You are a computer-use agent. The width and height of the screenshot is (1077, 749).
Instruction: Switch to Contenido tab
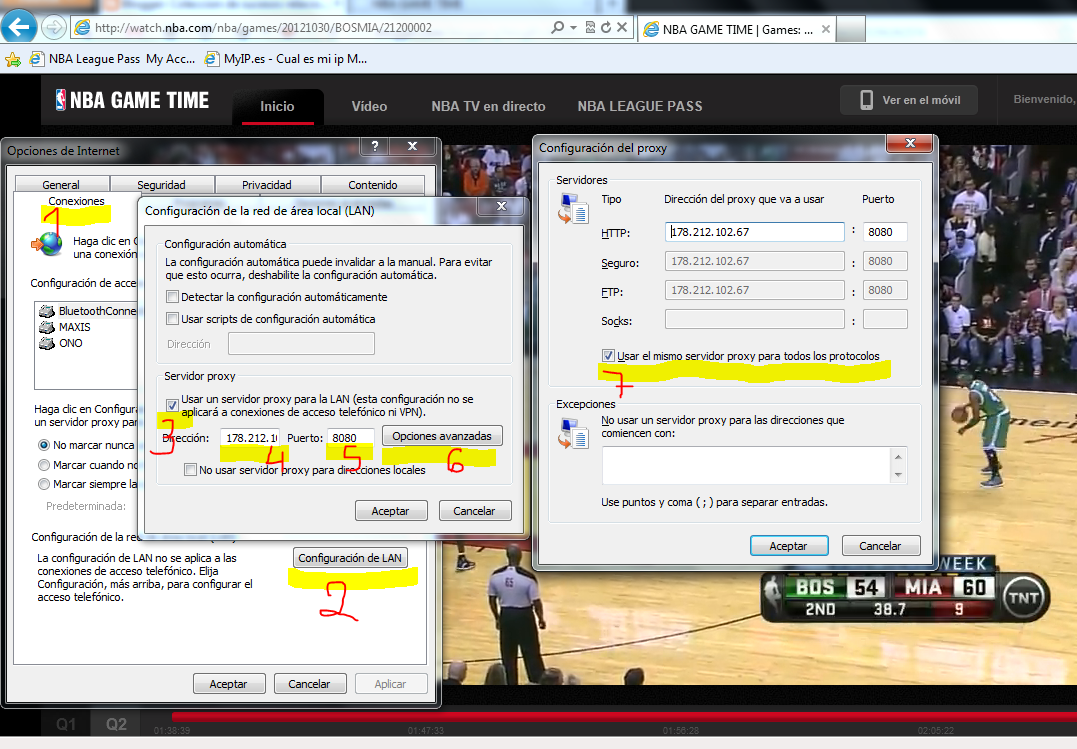pos(372,184)
